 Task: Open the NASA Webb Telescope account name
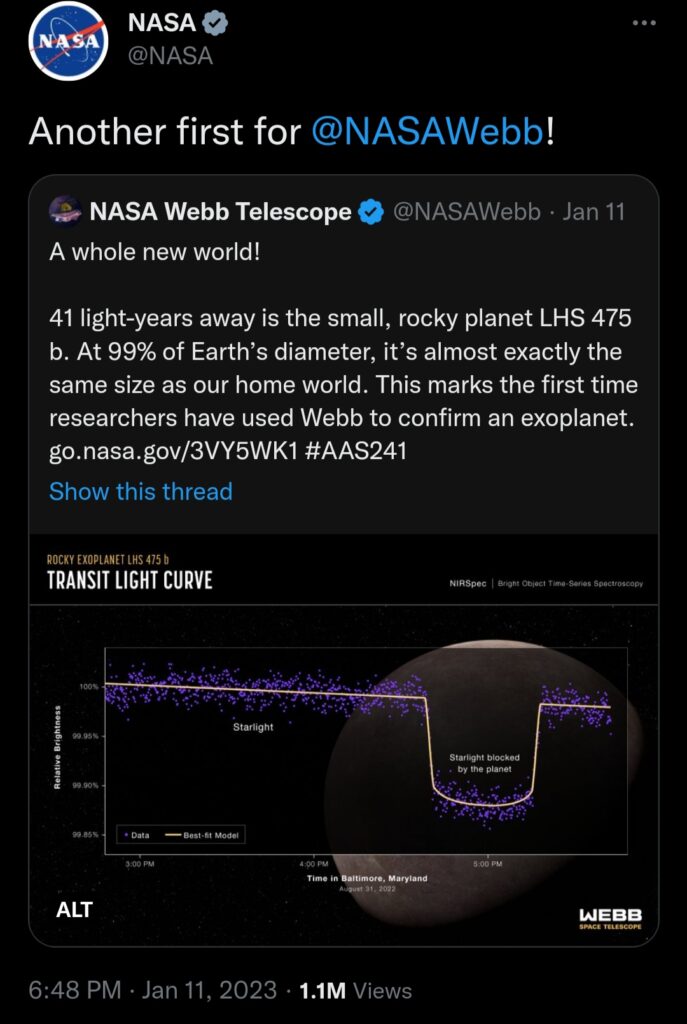click(220, 212)
